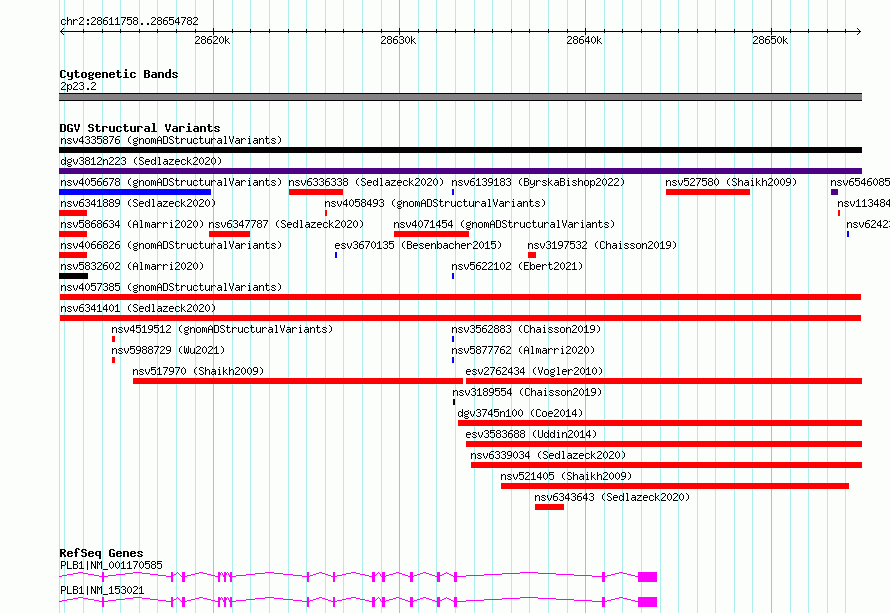This screenshot has height=613, width=890.
Task: Open nsv3189554 (Chaisson2019) label
Action: click(527, 392)
